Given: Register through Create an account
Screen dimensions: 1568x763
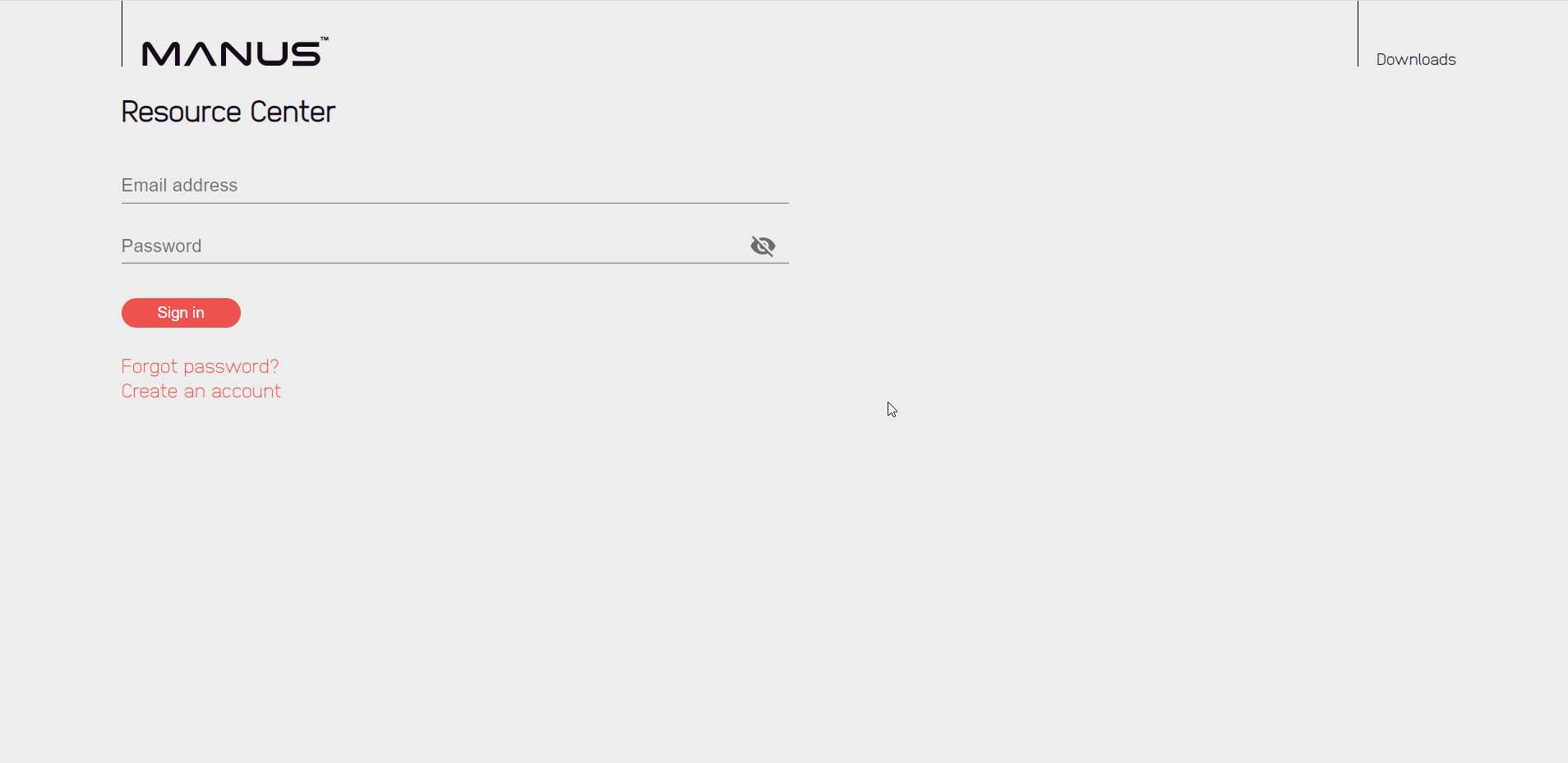Looking at the screenshot, I should [201, 391].
